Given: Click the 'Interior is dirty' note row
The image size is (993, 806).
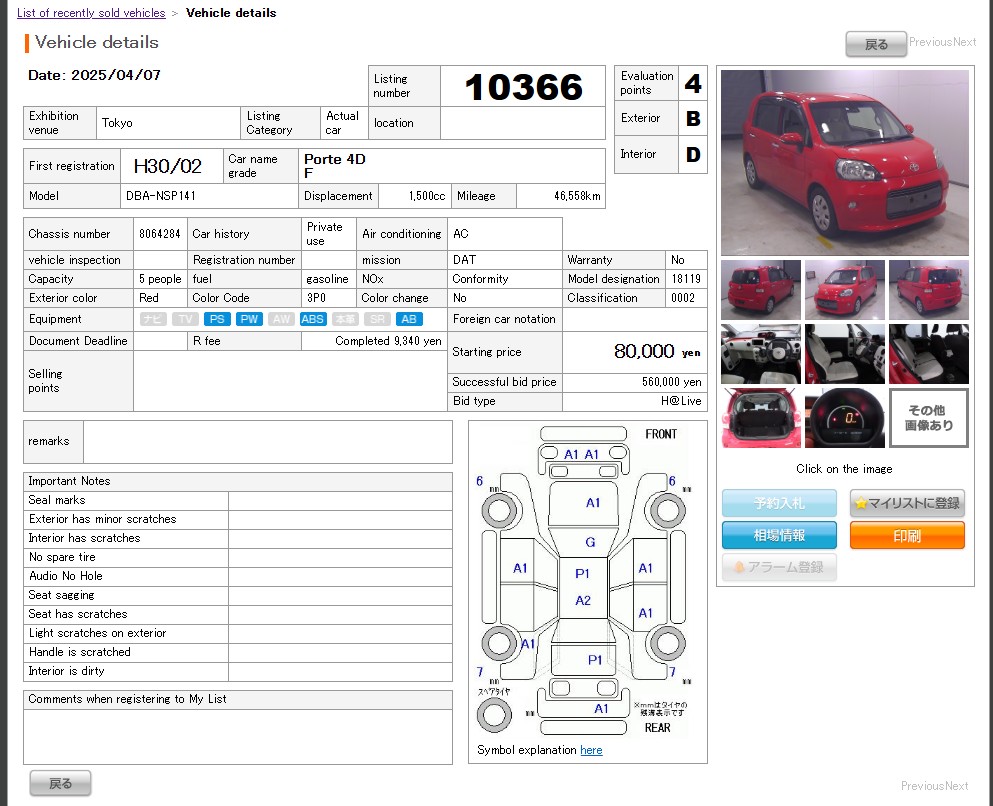Looking at the screenshot, I should tap(238, 671).
